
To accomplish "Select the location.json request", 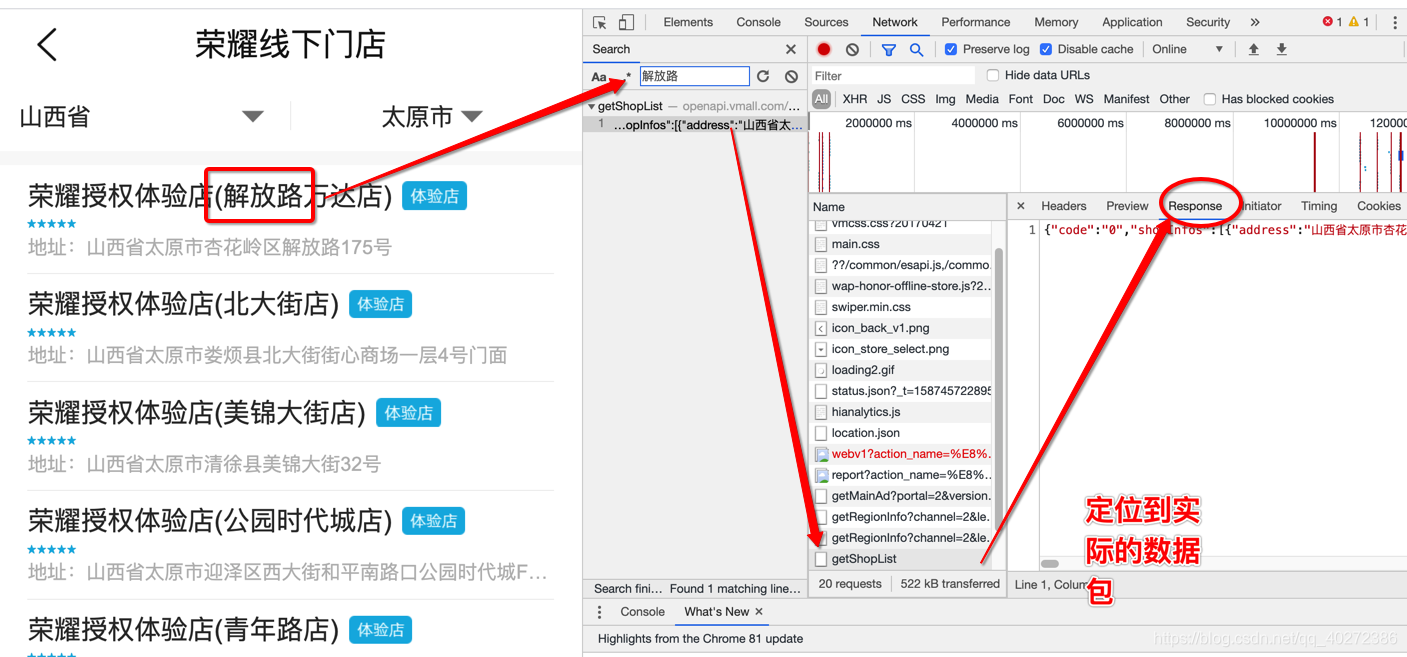I will click(901, 433).
